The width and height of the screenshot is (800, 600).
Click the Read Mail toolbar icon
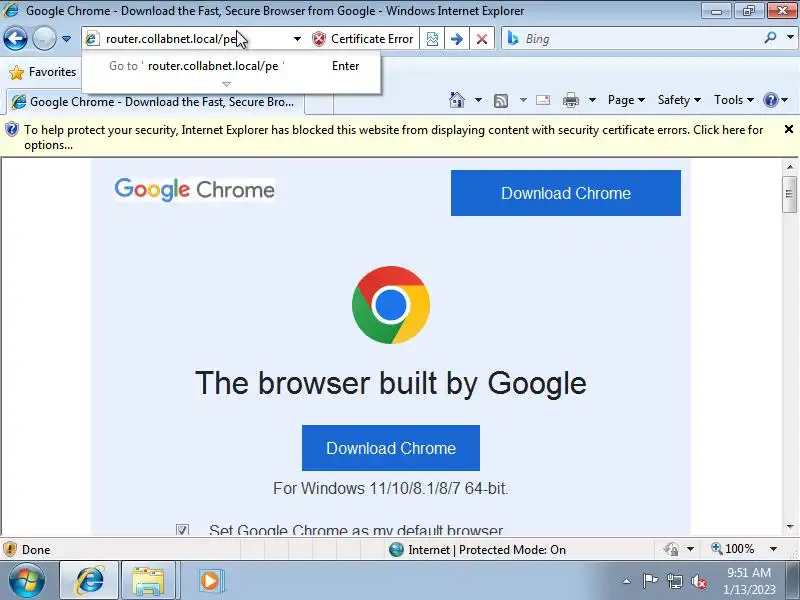(x=543, y=100)
